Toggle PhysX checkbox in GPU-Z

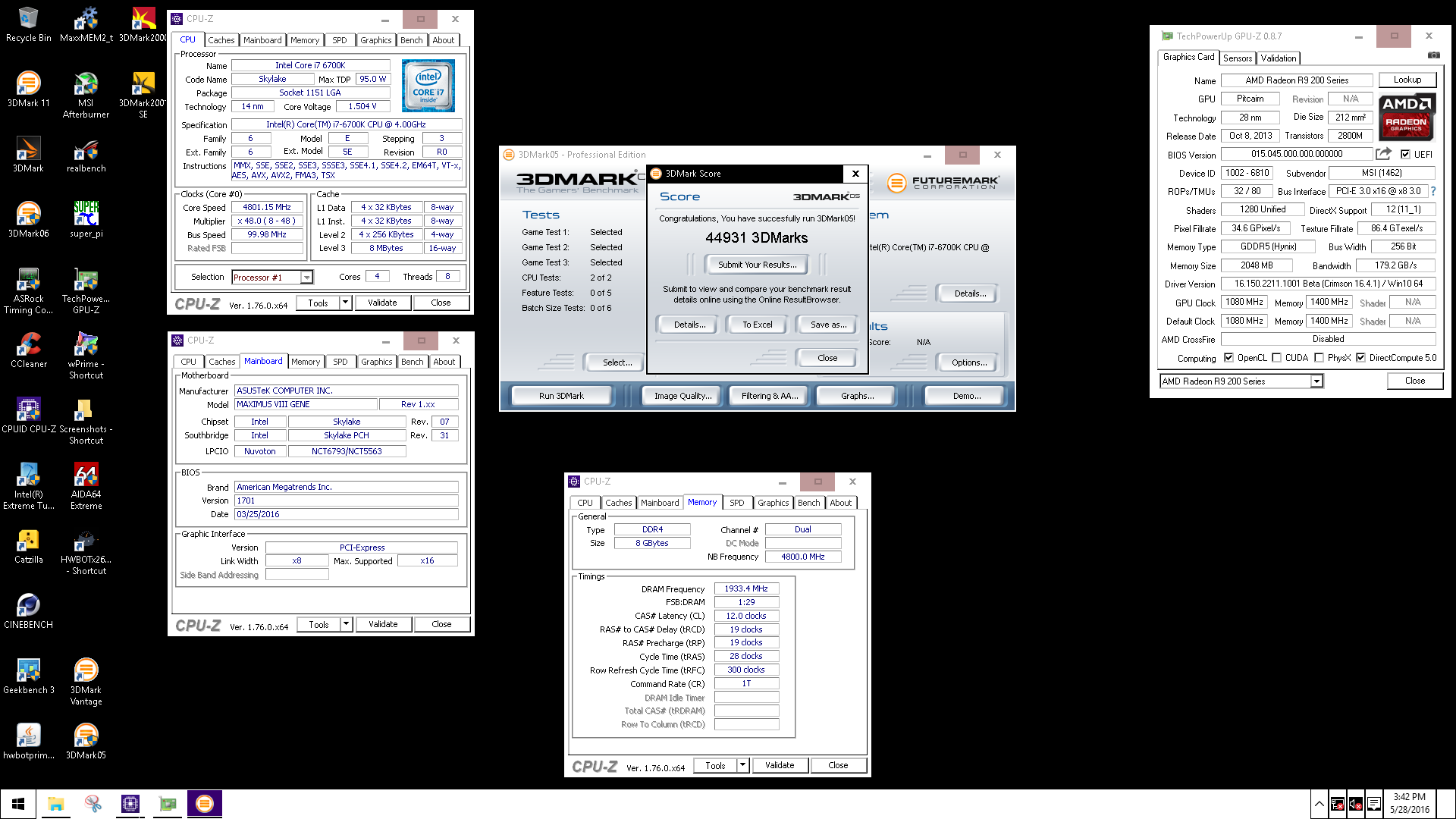click(1319, 358)
